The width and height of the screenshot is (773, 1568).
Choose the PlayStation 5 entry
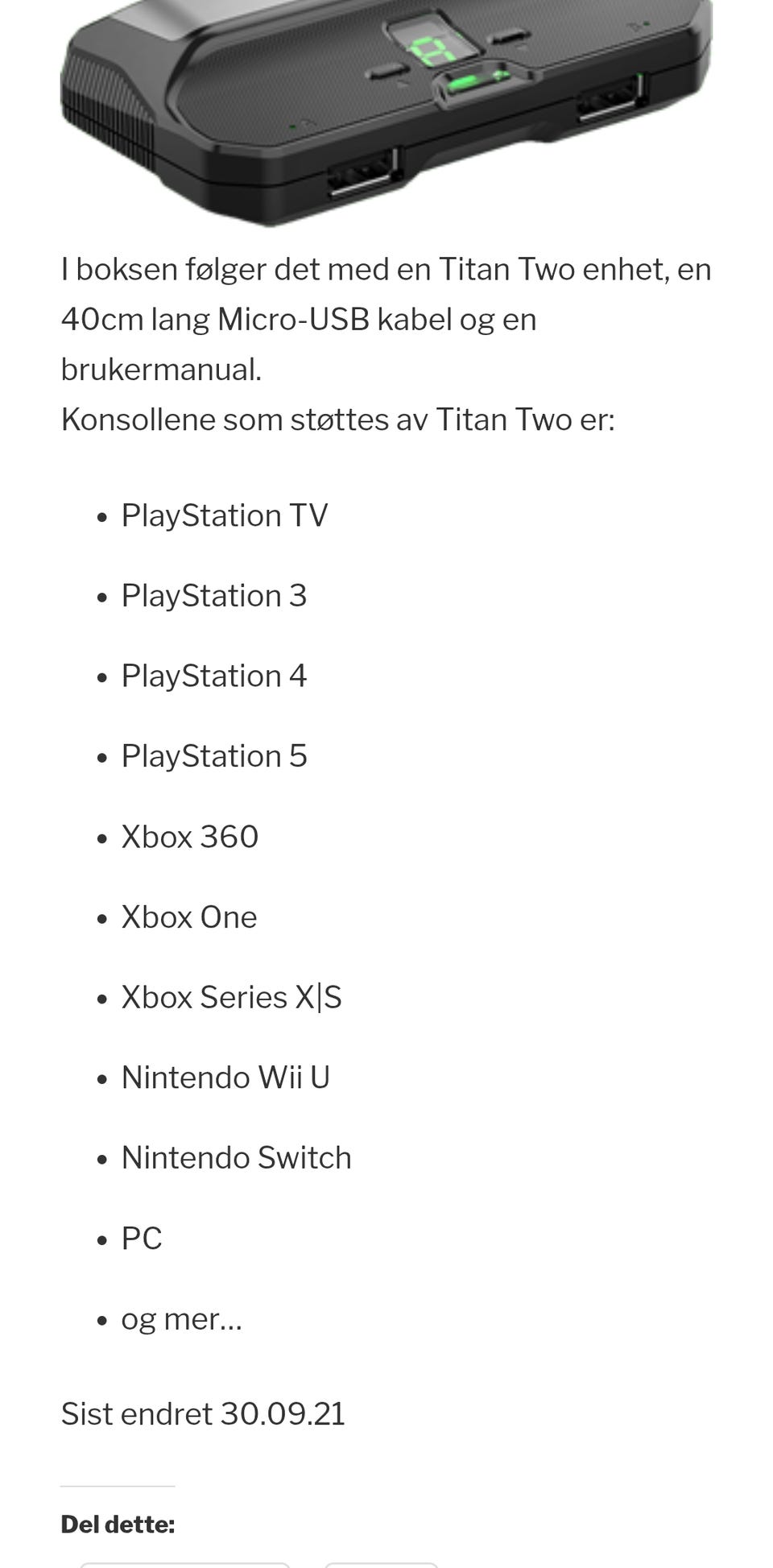pyautogui.click(x=214, y=756)
